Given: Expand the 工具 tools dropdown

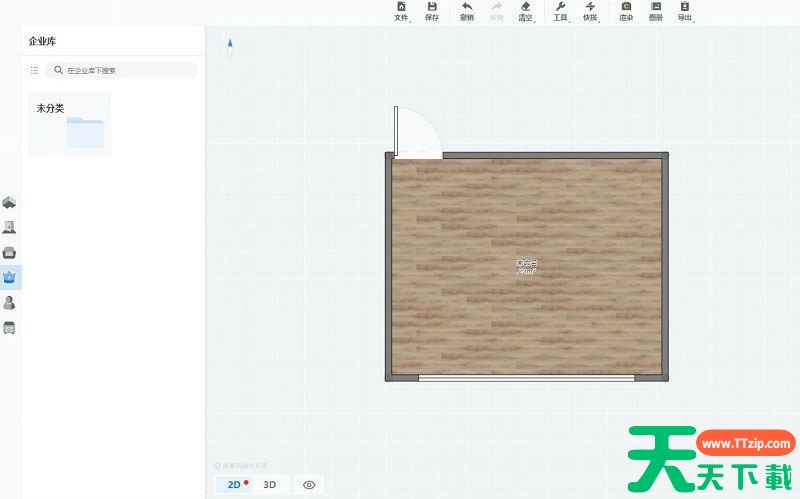Looking at the screenshot, I should pos(561,12).
